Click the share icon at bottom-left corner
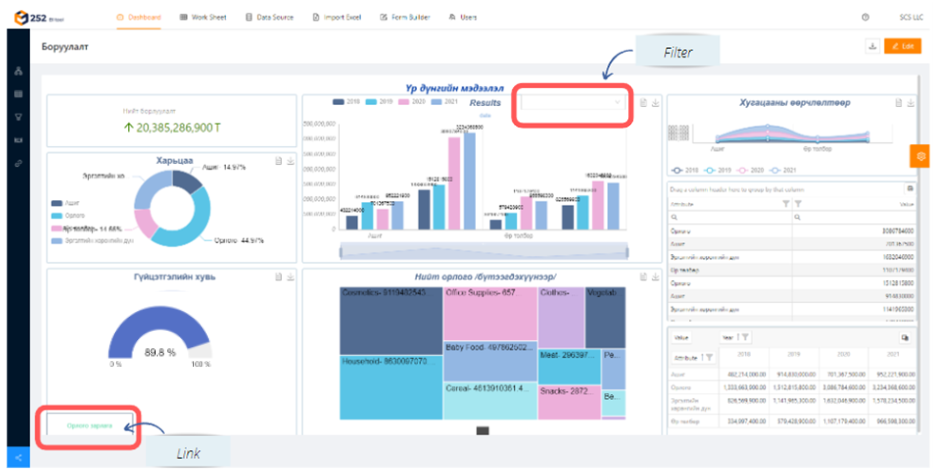The height and width of the screenshot is (470, 940). tap(18, 457)
